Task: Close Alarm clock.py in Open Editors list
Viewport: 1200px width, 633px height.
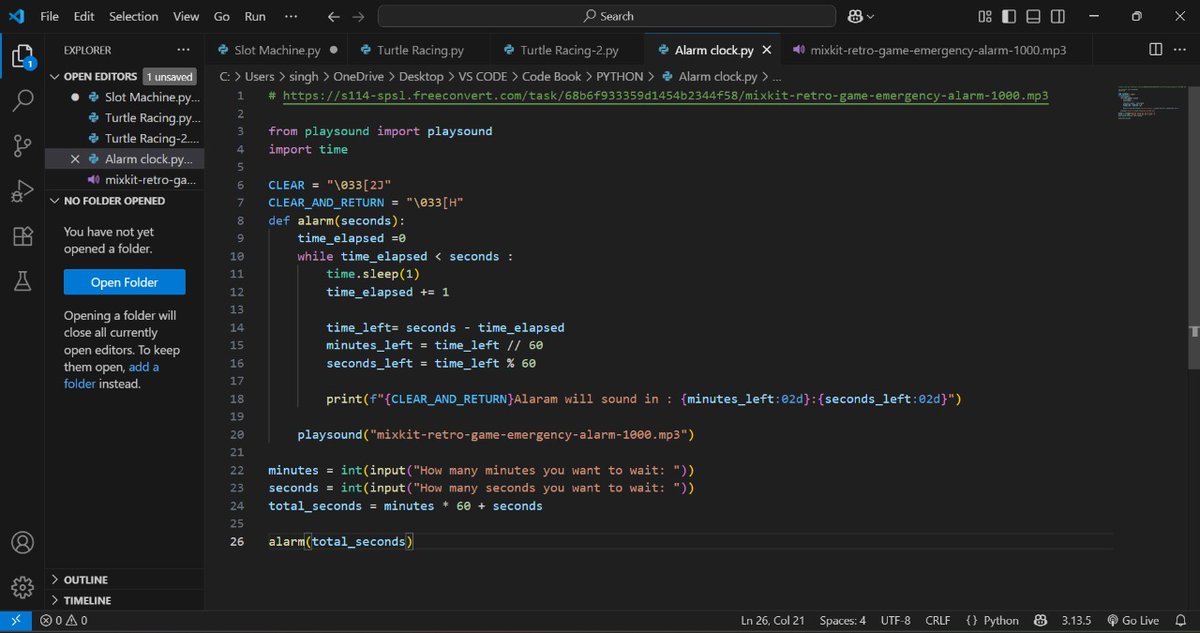Action: point(76,159)
